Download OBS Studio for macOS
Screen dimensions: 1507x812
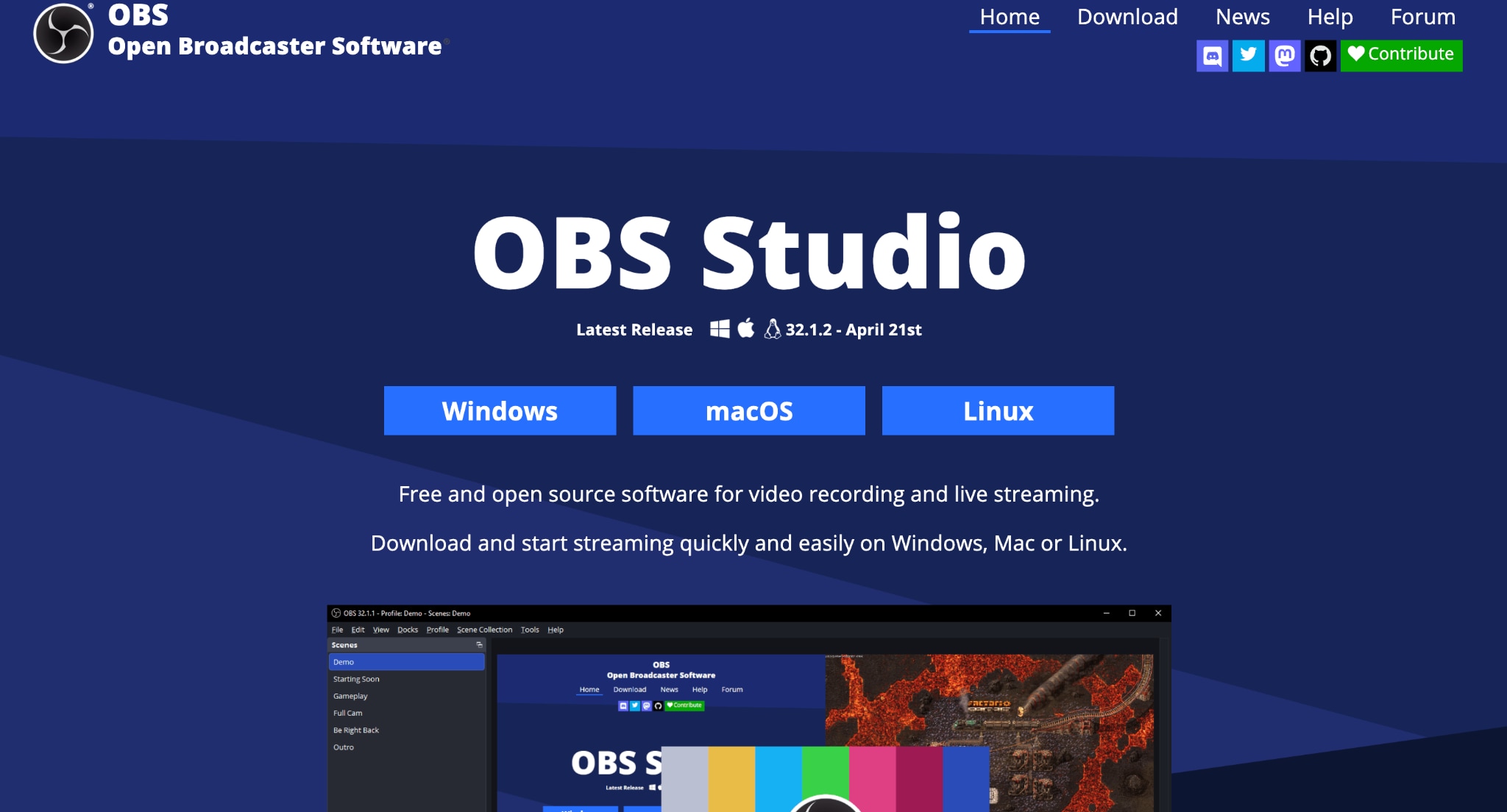click(749, 410)
